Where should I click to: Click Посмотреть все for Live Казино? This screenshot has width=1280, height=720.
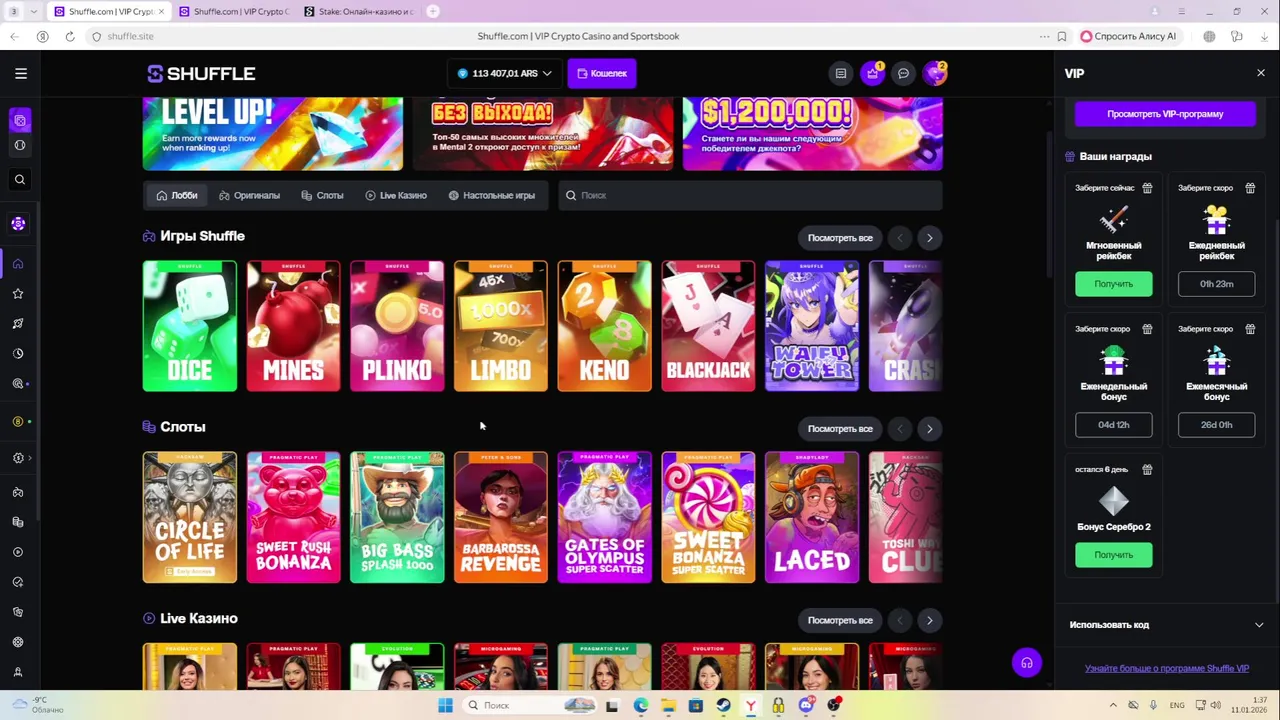point(840,621)
